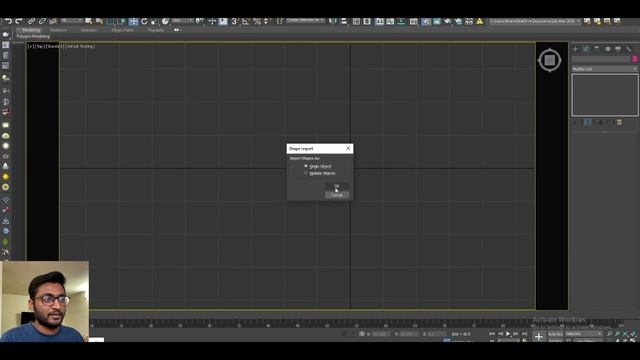
Task: Toggle the Spinner Snap icon
Action: tap(267, 21)
